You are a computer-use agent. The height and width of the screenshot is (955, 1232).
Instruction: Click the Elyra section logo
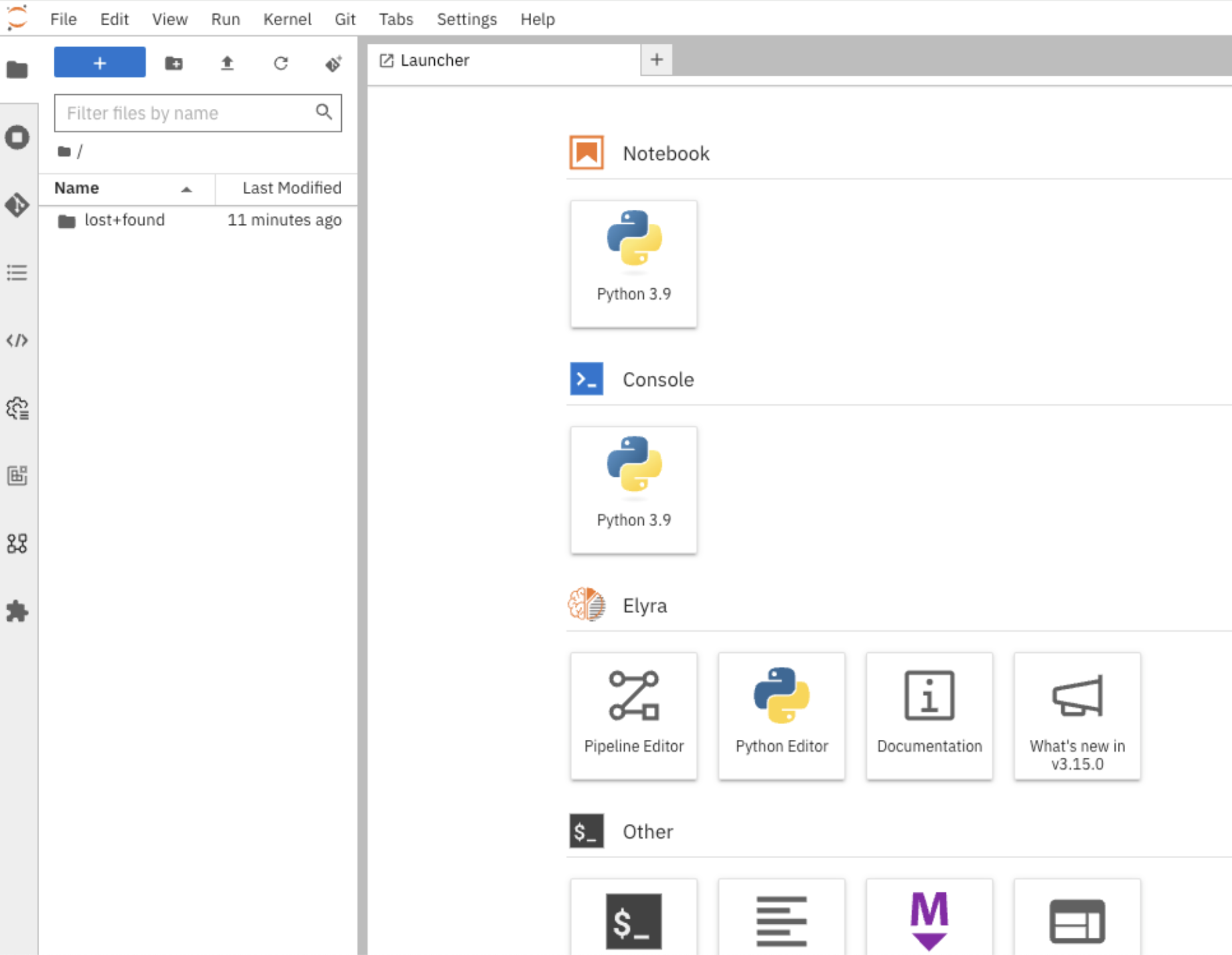coord(586,604)
